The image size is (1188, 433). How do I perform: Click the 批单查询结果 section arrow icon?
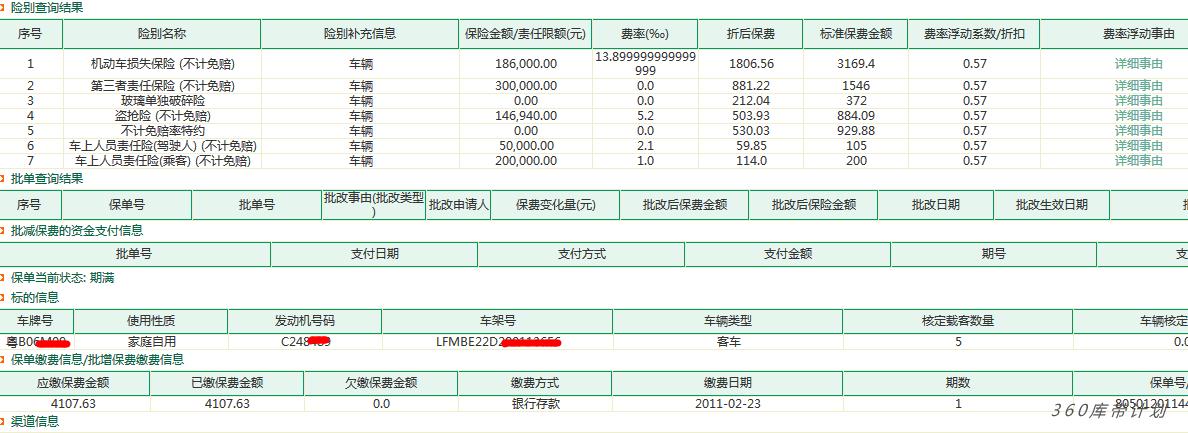3,179
